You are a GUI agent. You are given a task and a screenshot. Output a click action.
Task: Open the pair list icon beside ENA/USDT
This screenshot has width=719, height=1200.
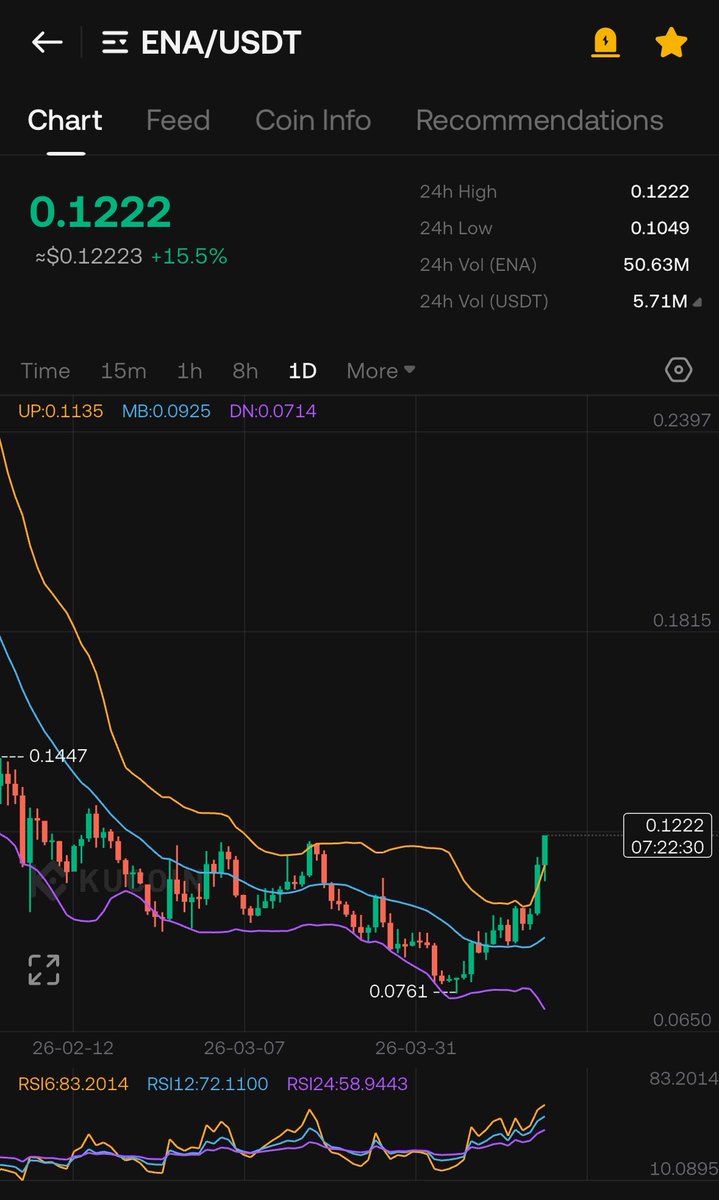(115, 43)
